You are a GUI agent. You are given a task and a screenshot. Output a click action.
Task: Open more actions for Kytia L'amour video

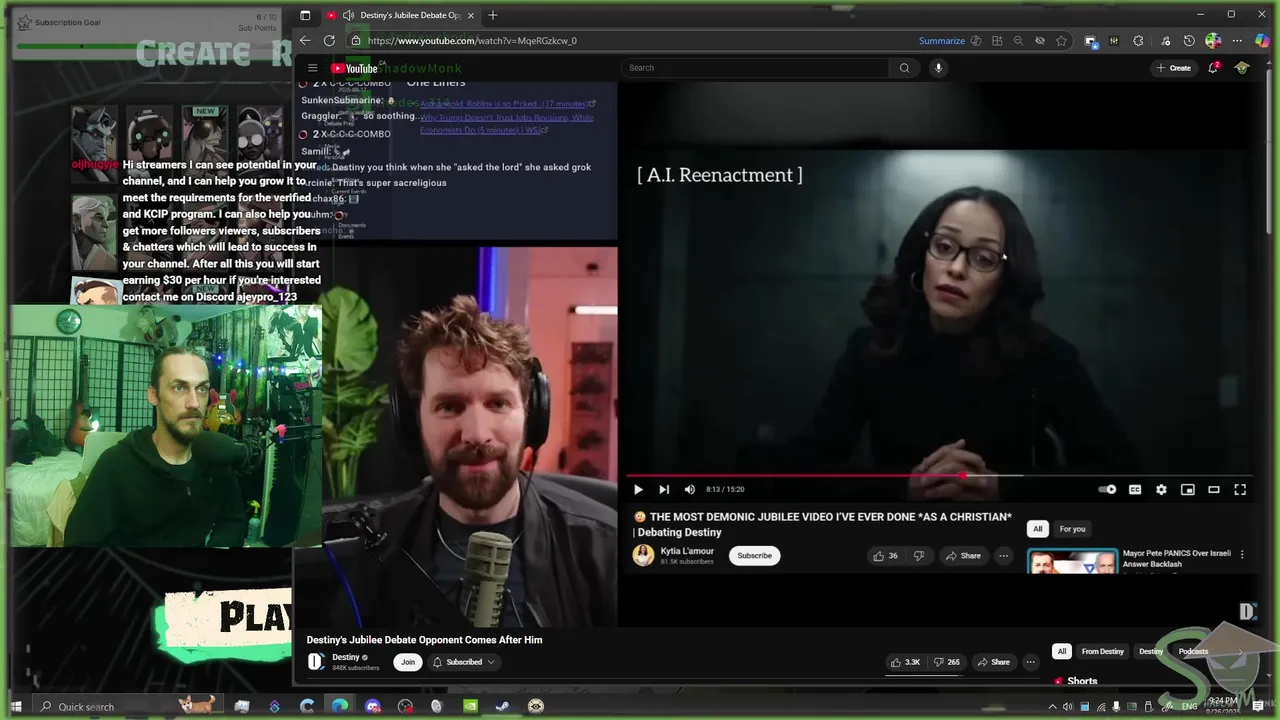coord(1003,556)
